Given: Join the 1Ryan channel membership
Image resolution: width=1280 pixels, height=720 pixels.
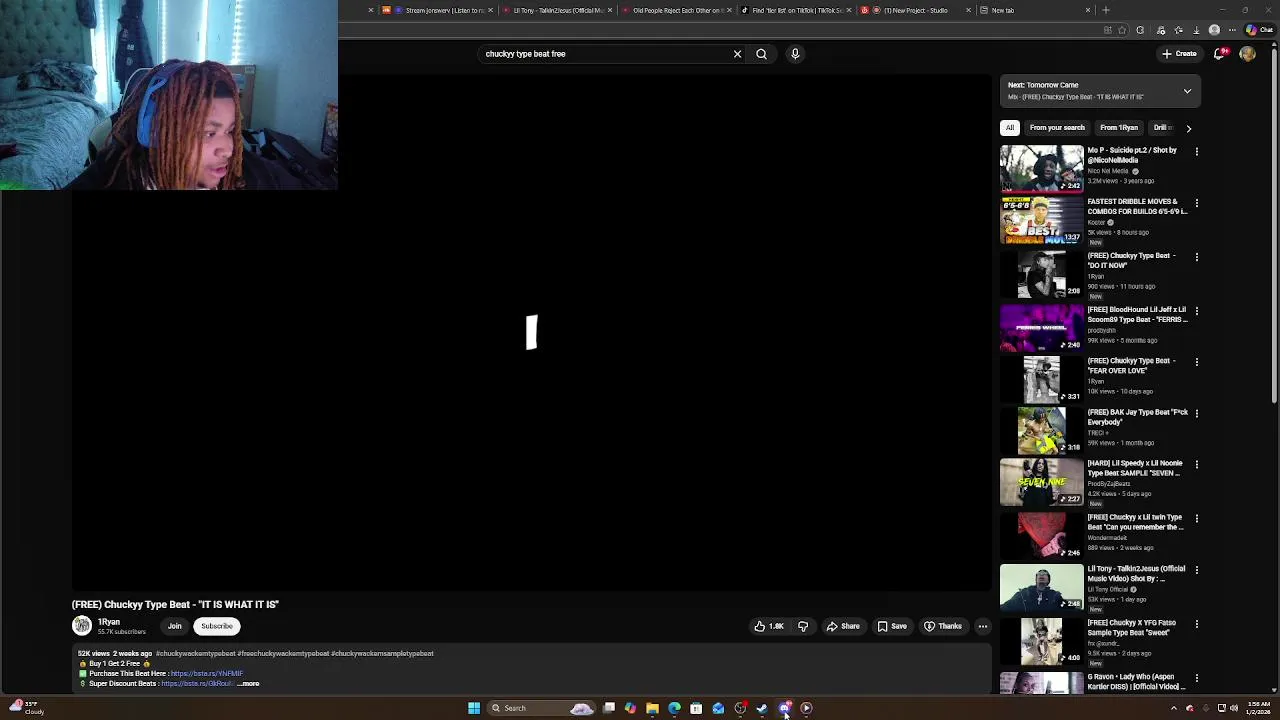Looking at the screenshot, I should [174, 626].
